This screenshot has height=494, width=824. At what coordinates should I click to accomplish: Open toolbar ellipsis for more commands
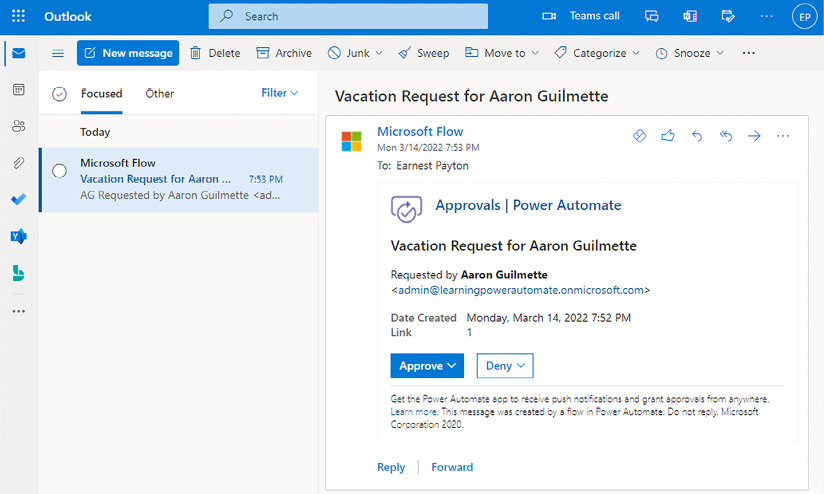click(749, 53)
